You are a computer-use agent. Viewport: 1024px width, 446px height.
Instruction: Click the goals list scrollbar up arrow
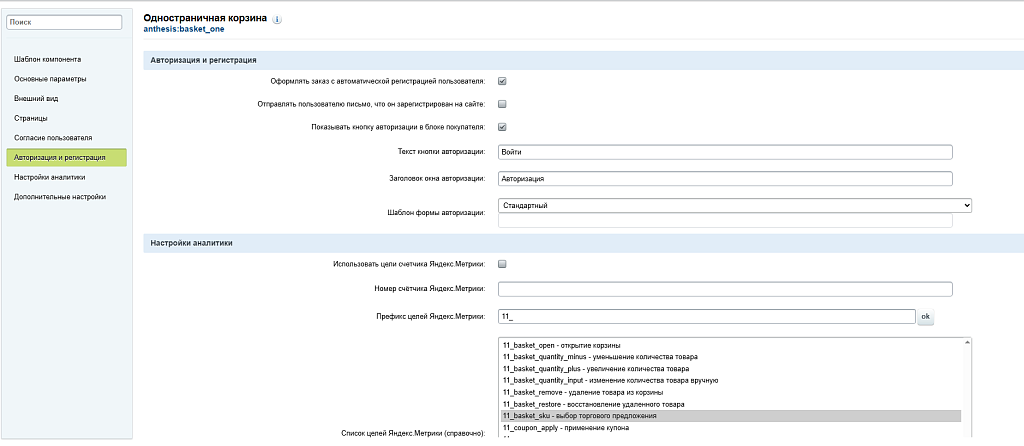point(967,342)
